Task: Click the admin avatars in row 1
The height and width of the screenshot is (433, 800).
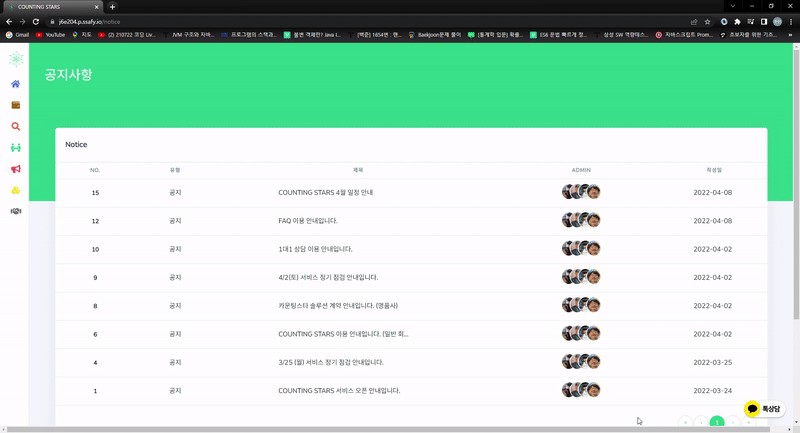Action: click(581, 390)
